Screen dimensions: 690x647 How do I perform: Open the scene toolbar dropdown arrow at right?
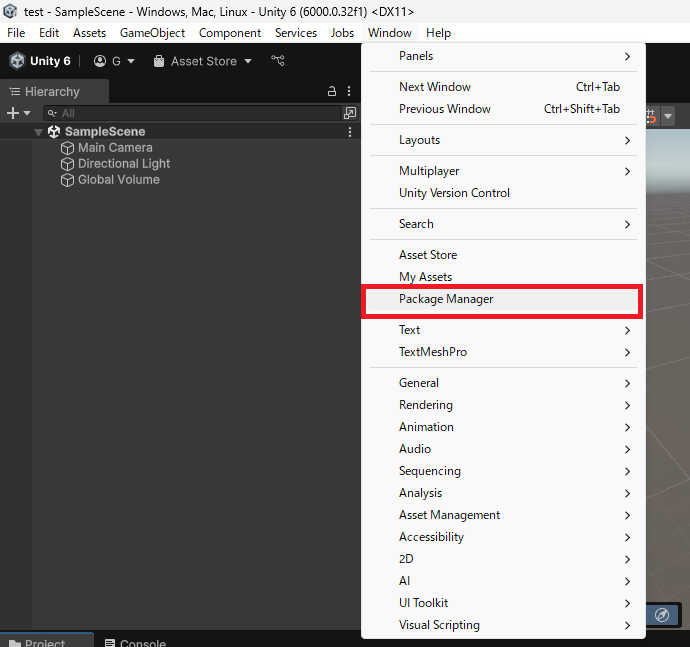click(x=668, y=116)
